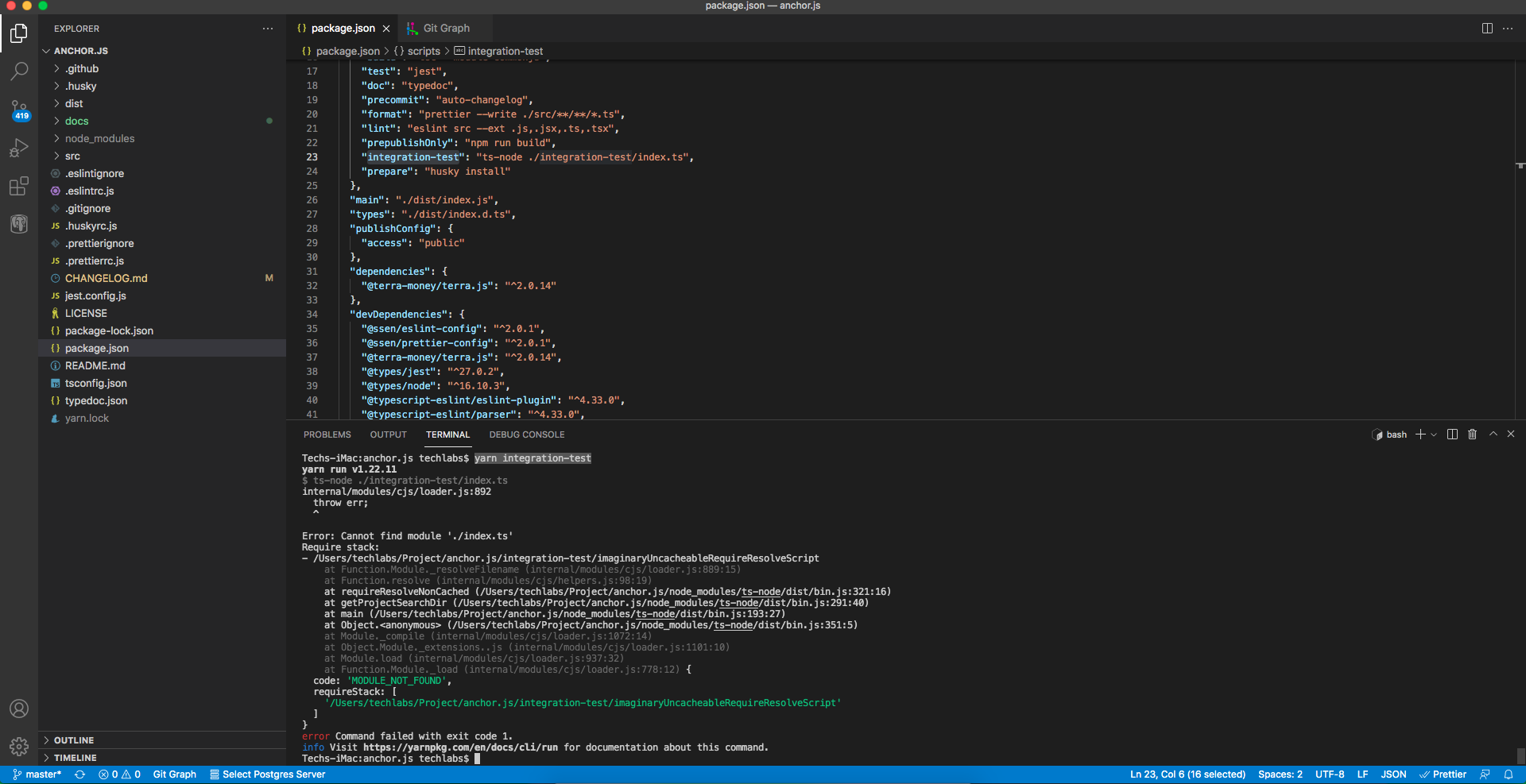Open the Explorer view in activity bar
The image size is (1526, 784).
coord(19,33)
